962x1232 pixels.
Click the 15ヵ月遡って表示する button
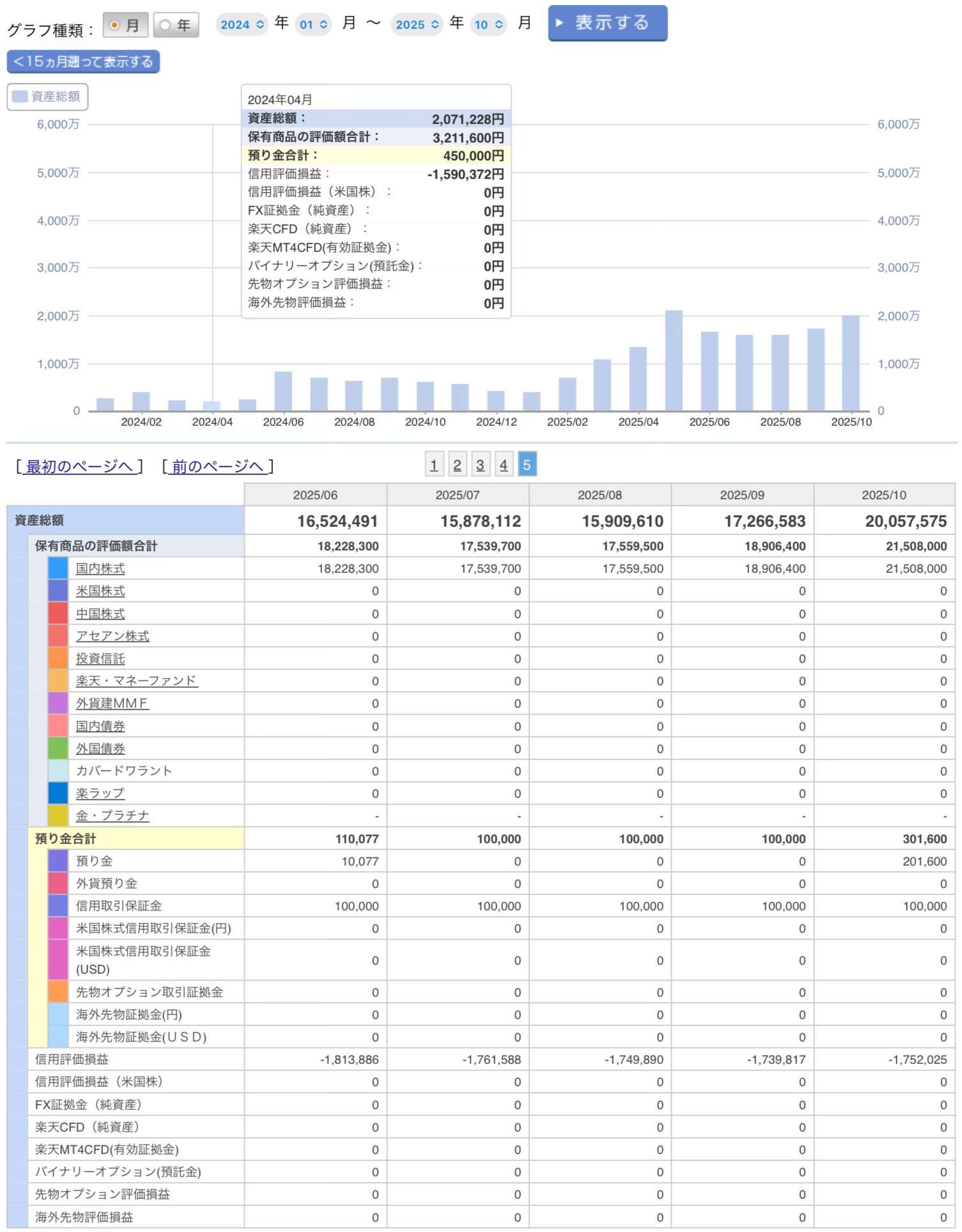(x=83, y=62)
